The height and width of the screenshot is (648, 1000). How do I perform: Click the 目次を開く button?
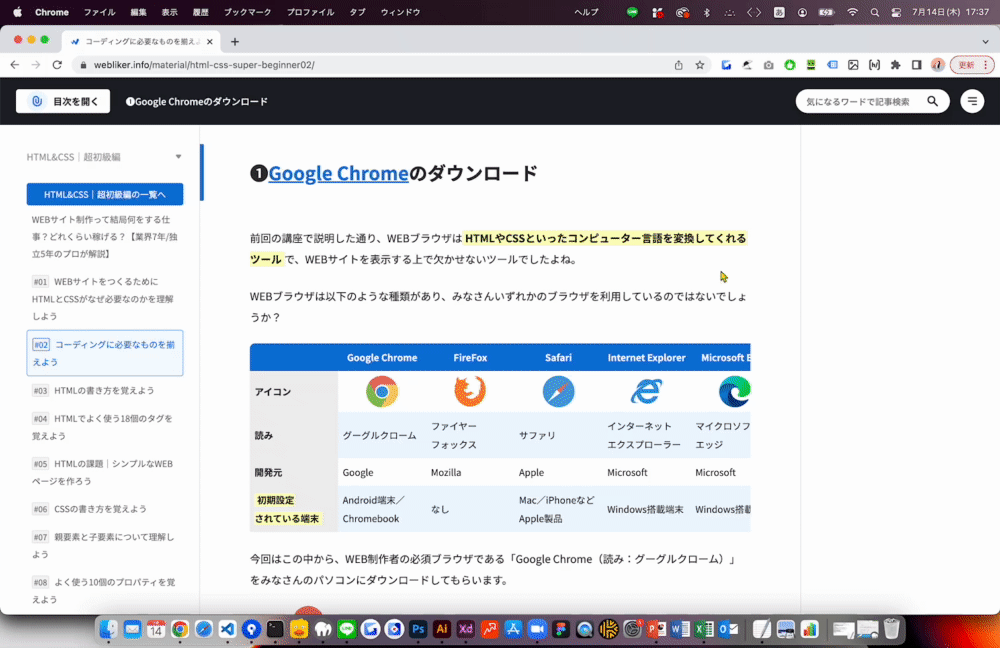click(x=62, y=101)
